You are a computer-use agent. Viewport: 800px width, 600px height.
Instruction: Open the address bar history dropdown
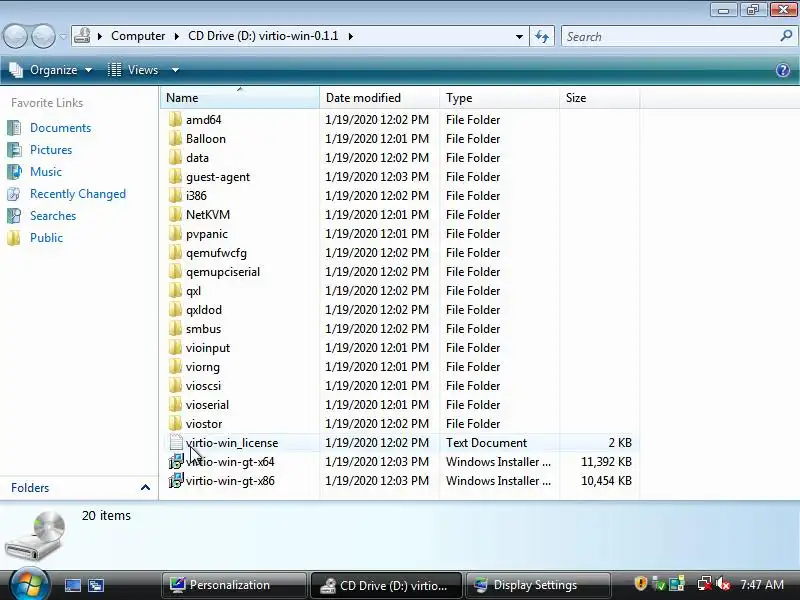[x=519, y=37]
